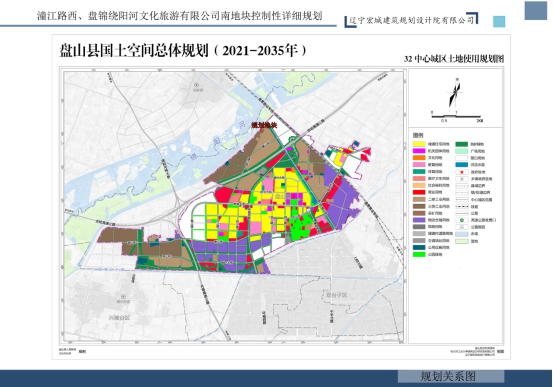Click the 规划关系图 label in the footer
Viewport: 553px width, 387px height.
pos(448,376)
